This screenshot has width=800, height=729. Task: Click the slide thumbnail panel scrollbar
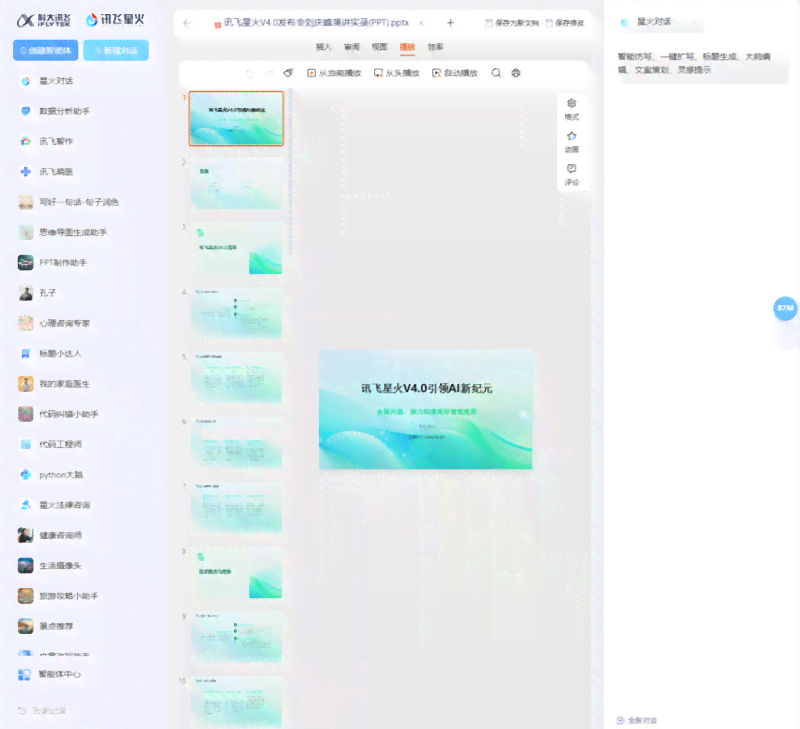point(290,172)
